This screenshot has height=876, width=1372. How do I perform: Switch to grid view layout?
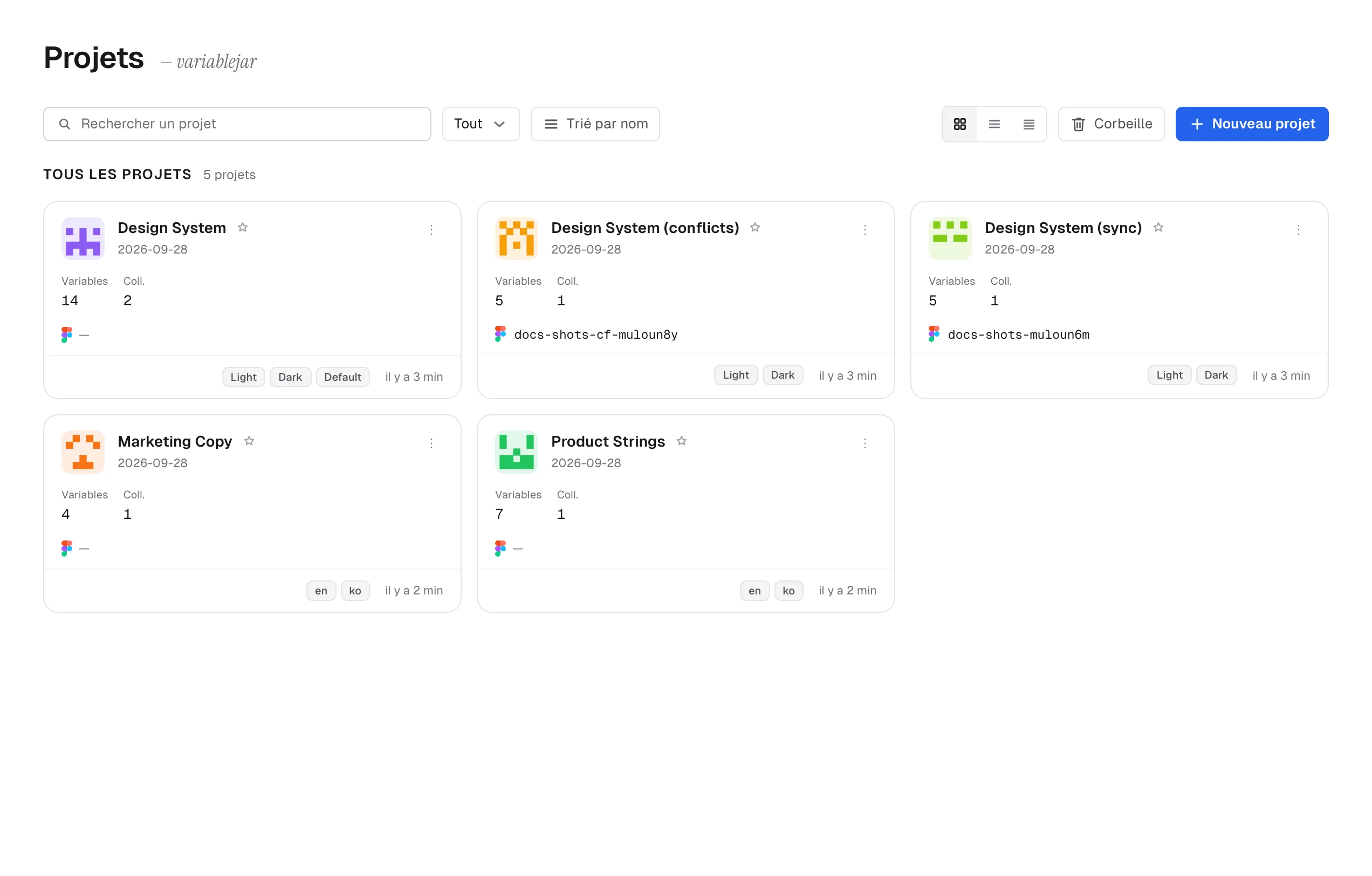tap(959, 124)
